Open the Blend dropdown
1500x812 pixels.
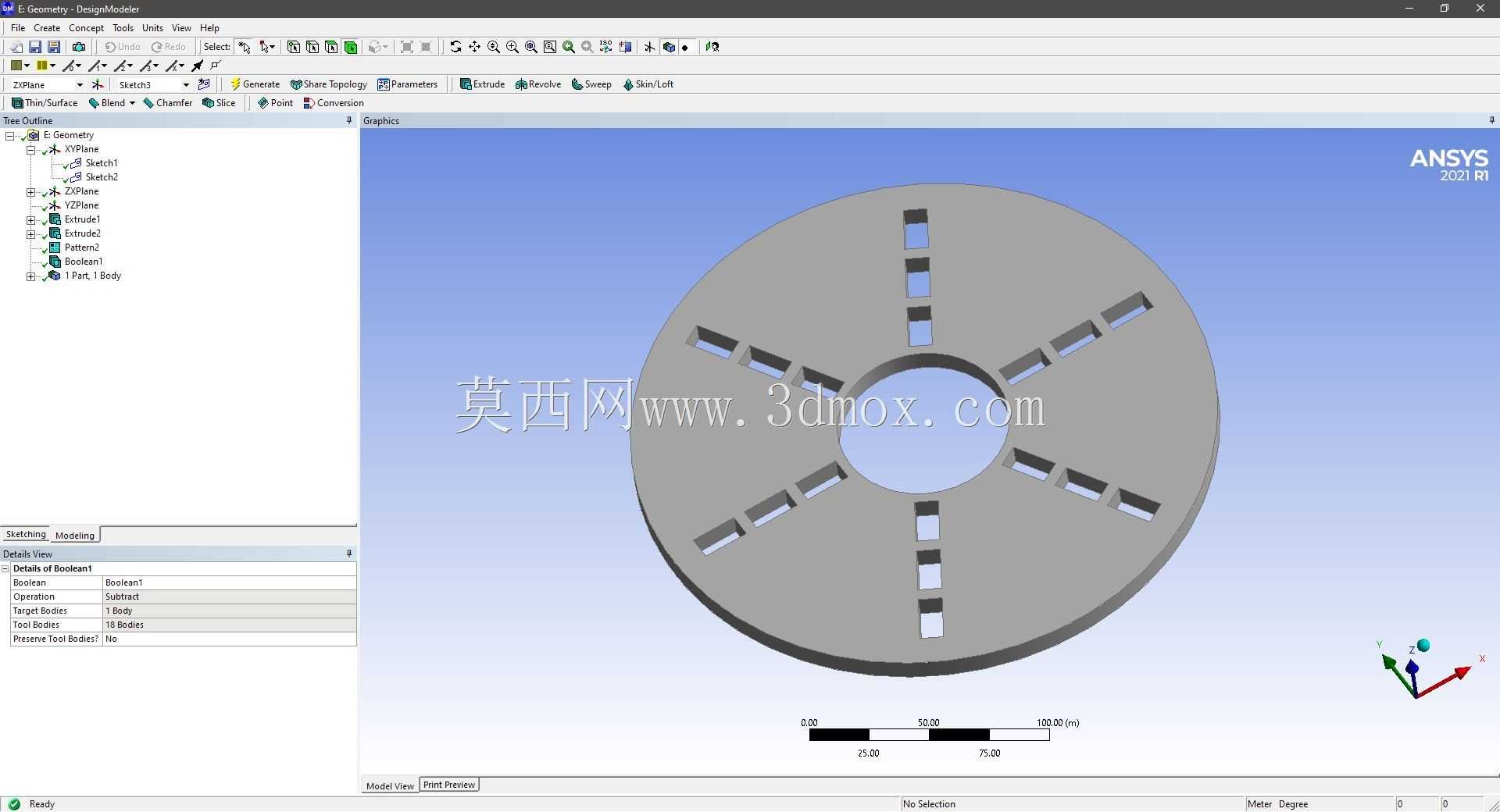click(x=132, y=103)
